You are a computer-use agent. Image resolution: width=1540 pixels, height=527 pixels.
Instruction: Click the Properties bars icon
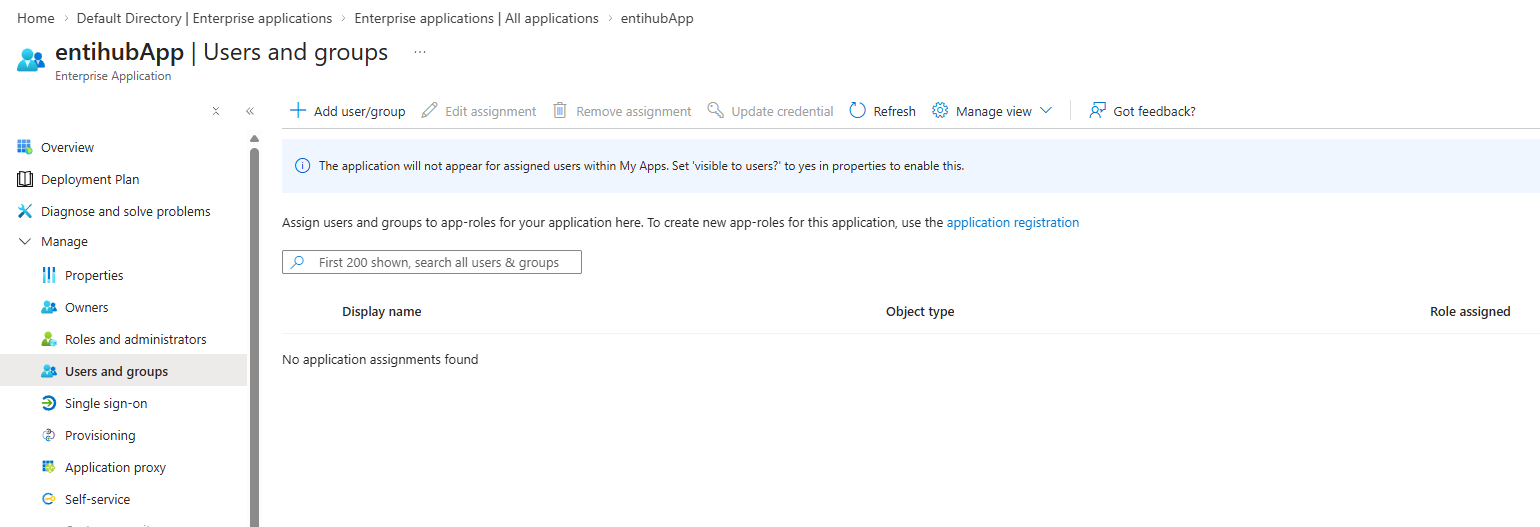click(x=49, y=275)
